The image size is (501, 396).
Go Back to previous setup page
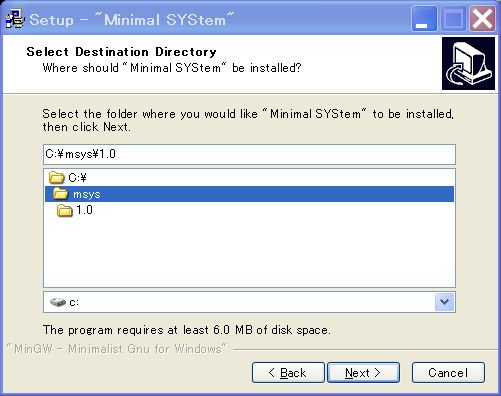pyautogui.click(x=288, y=373)
